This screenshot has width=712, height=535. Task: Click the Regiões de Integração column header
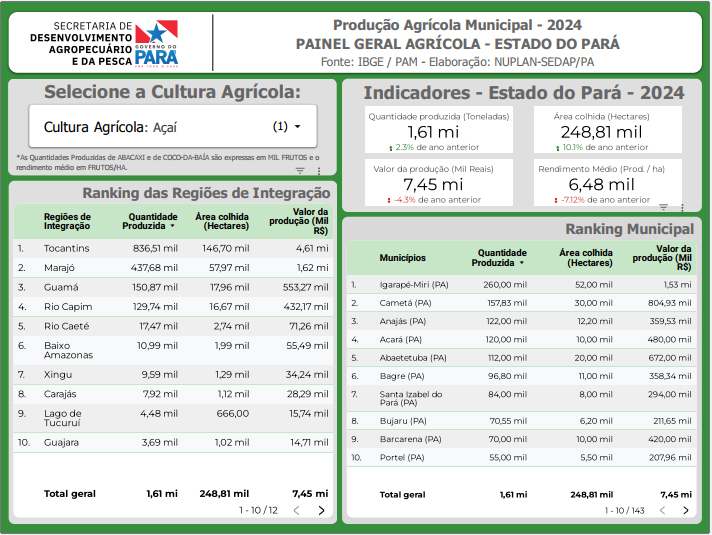[x=67, y=221]
